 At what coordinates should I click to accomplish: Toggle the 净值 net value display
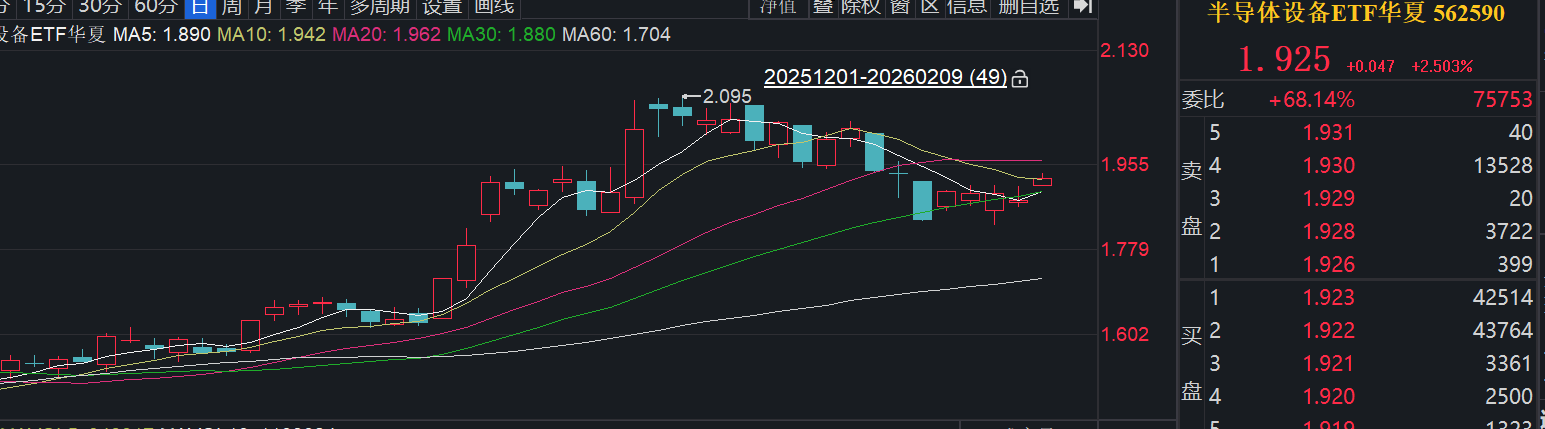tap(778, 7)
